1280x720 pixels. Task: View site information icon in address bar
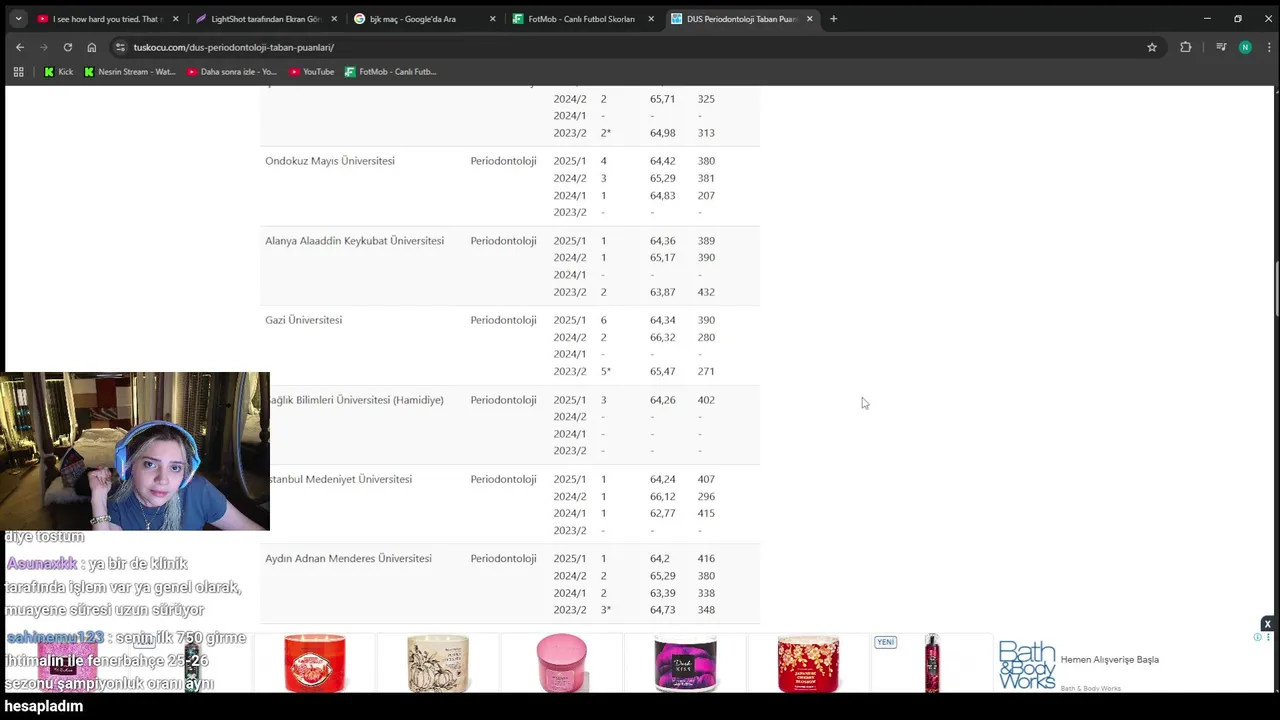point(120,47)
